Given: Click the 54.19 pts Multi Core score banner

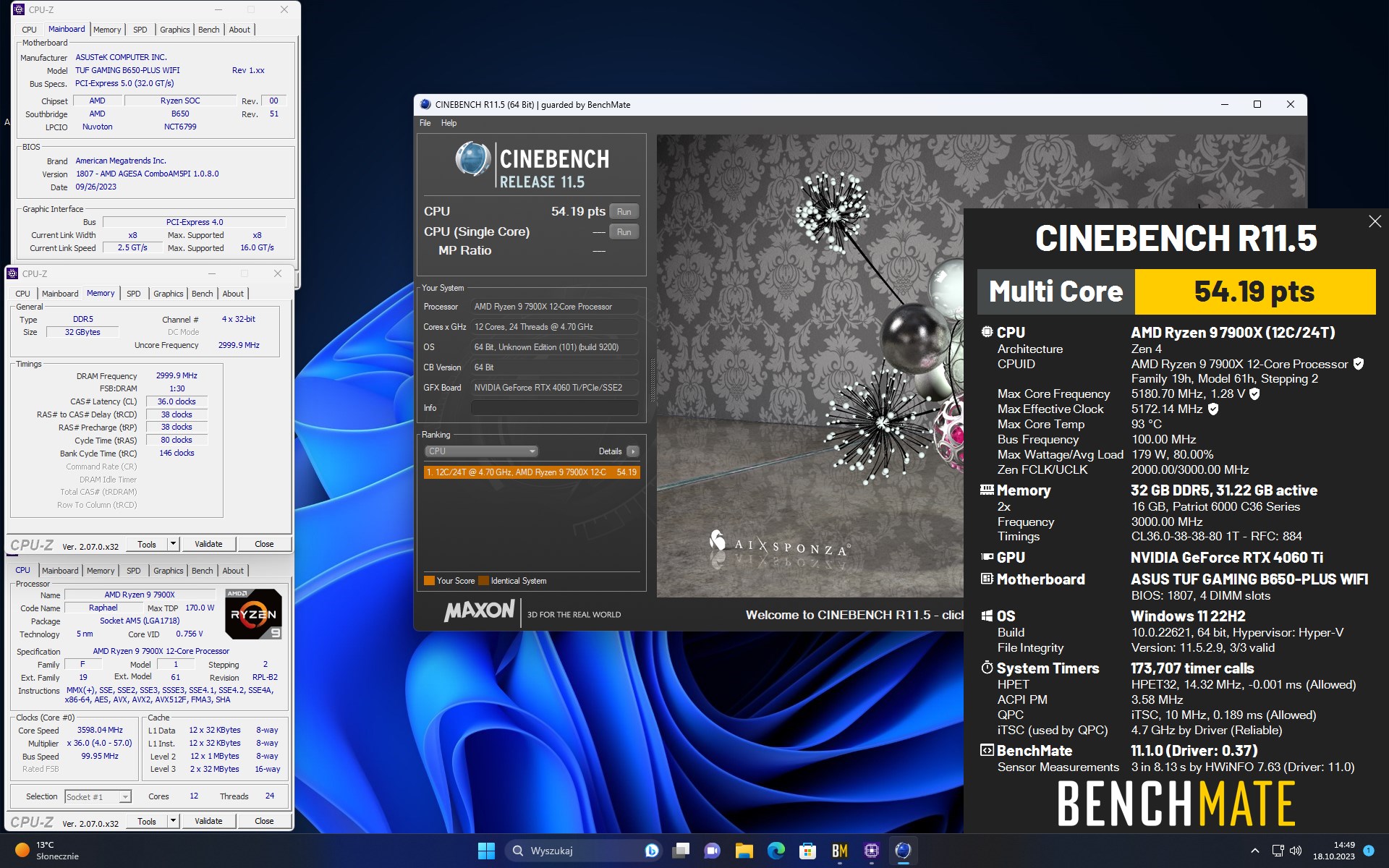Looking at the screenshot, I should pos(1254,292).
